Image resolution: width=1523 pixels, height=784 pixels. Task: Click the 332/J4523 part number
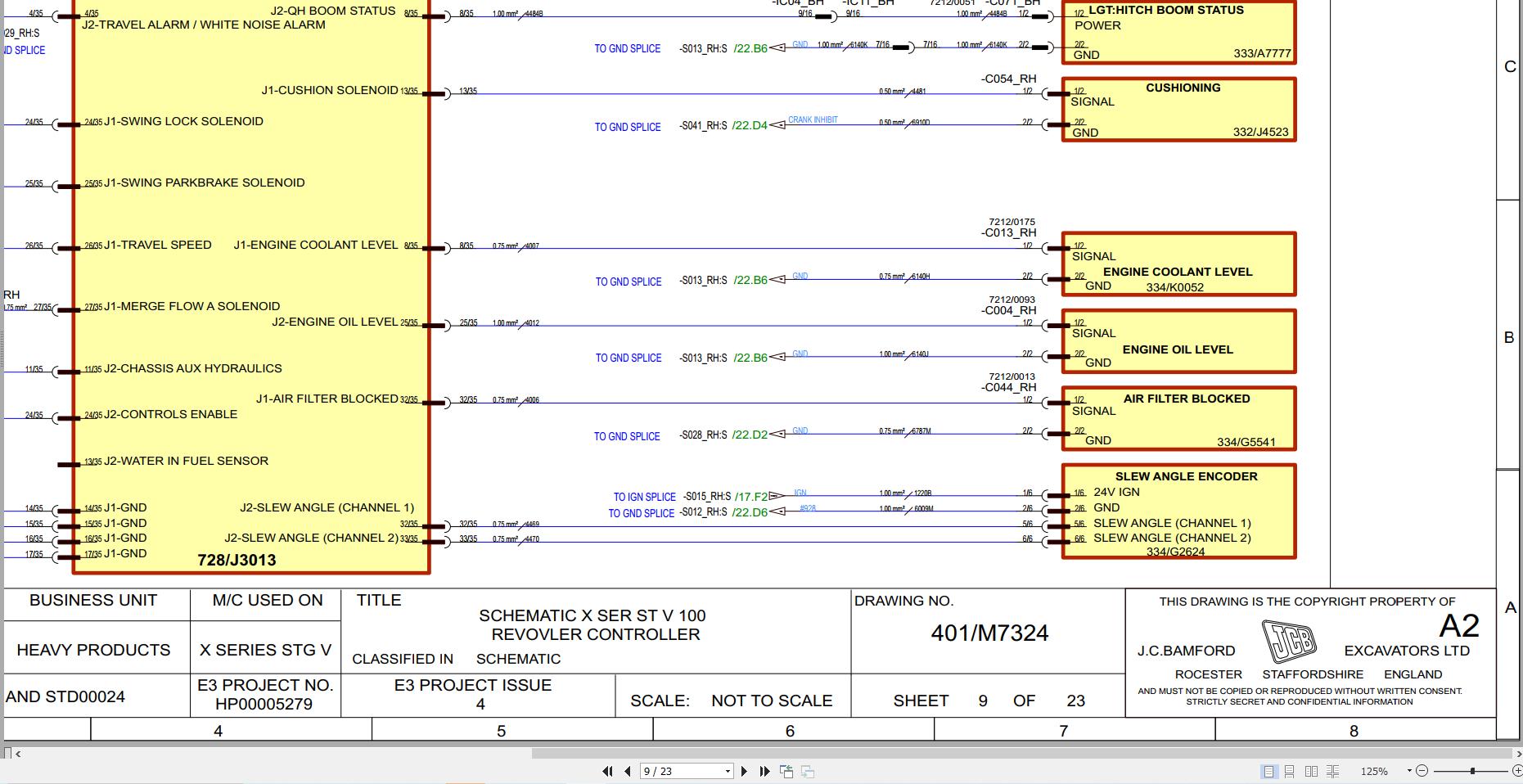[x=1260, y=132]
